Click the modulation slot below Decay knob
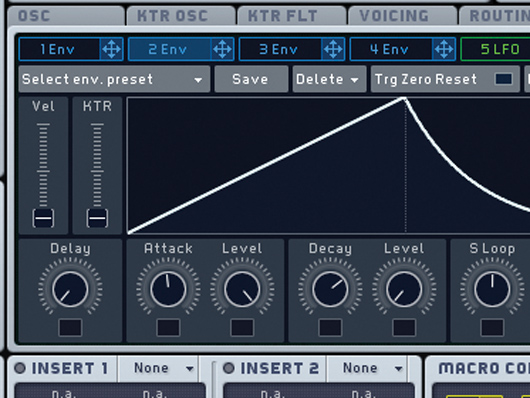530x398 pixels. point(330,327)
